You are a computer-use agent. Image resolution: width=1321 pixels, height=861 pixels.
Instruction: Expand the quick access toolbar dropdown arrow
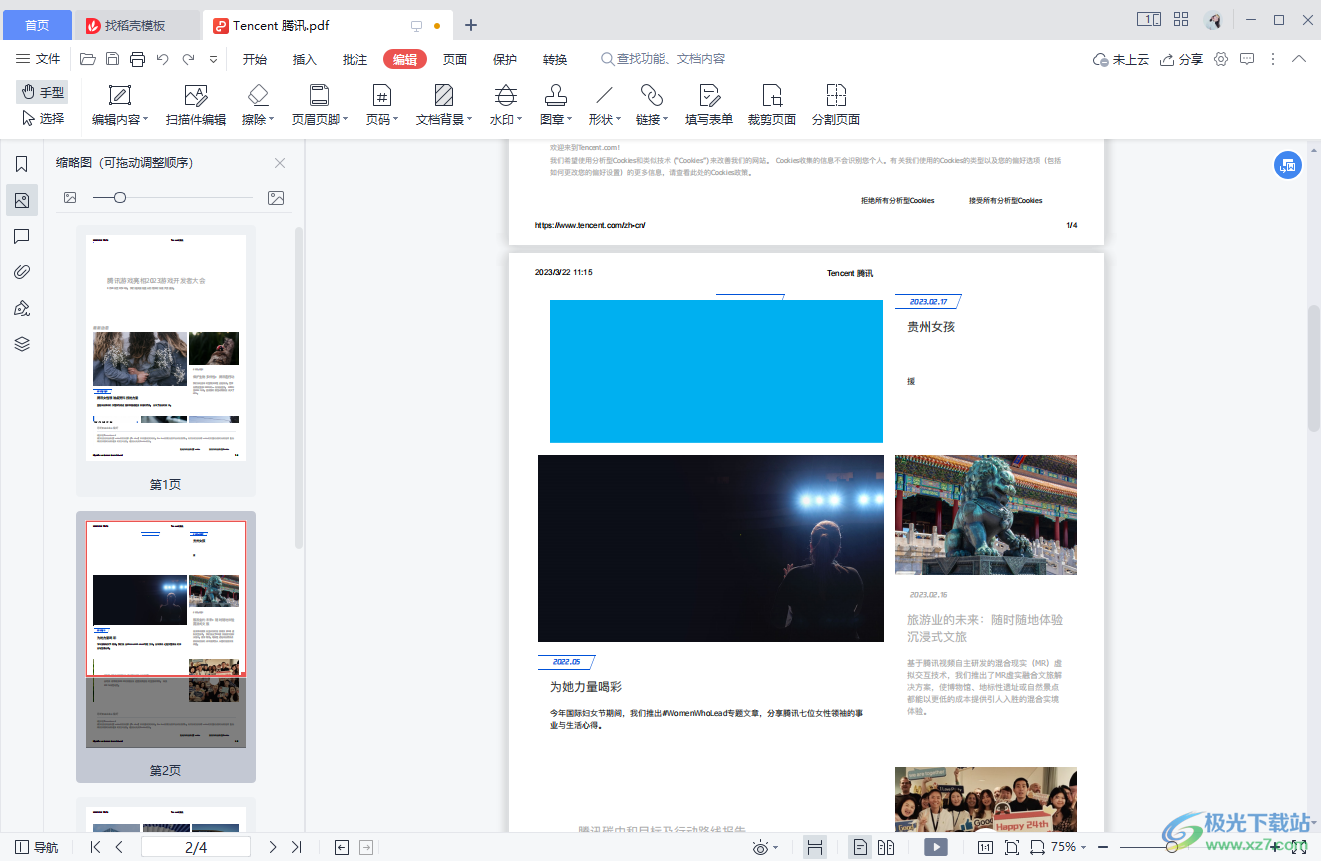[213, 60]
